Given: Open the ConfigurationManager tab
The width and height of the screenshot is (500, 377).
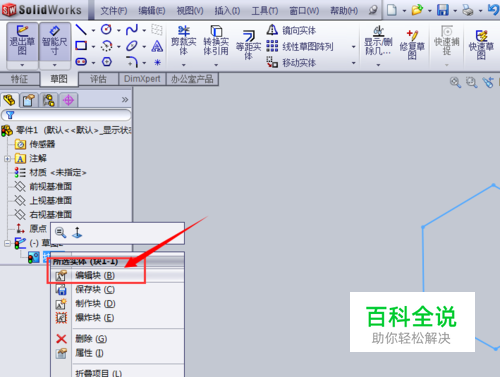Looking at the screenshot, I should coord(49,100).
